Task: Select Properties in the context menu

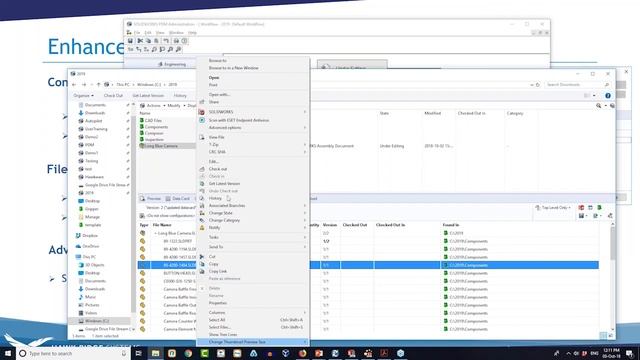Action: [x=218, y=303]
